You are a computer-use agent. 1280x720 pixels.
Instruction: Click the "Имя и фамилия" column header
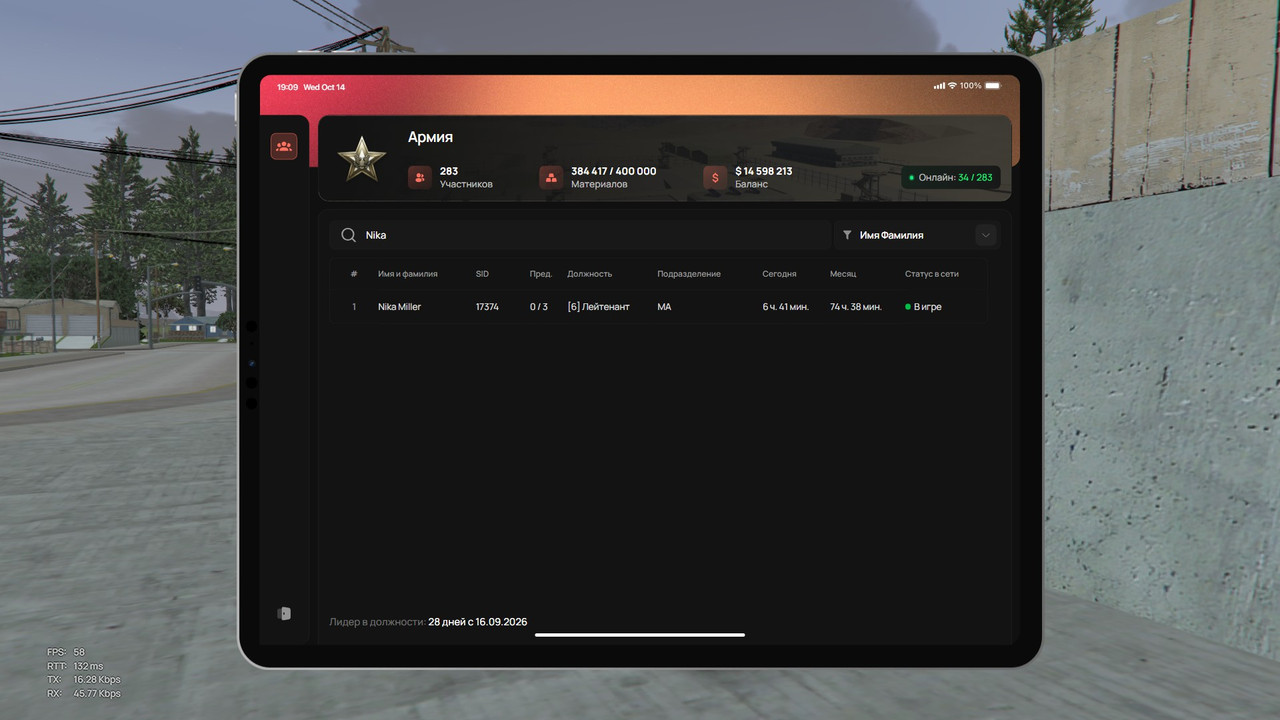pyautogui.click(x=408, y=274)
